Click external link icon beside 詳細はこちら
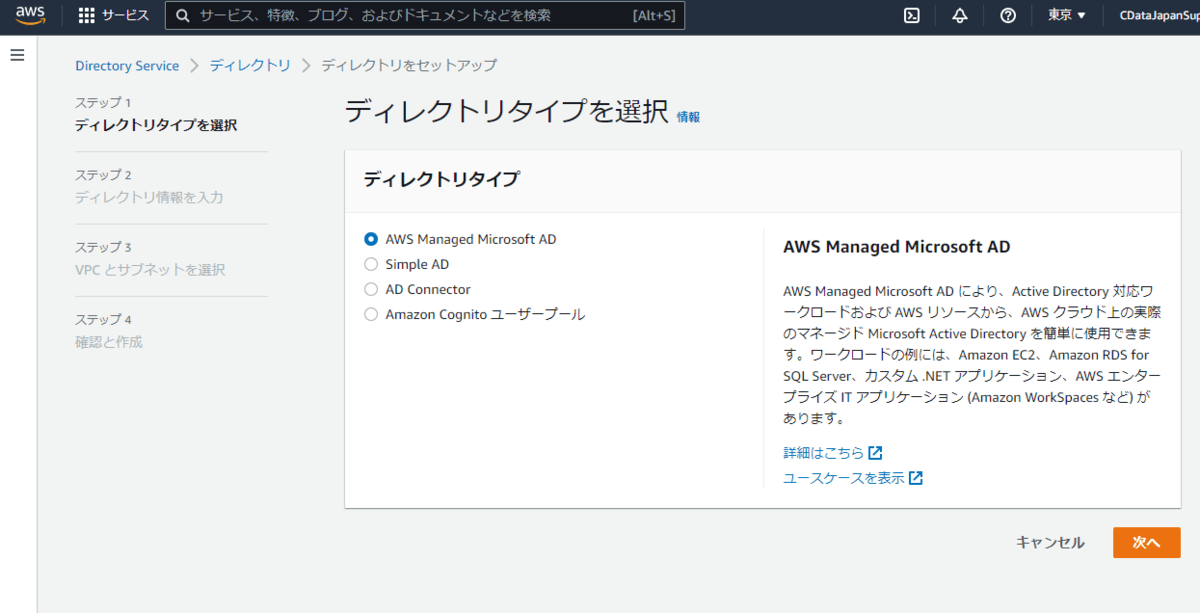This screenshot has height=613, width=1200. point(876,453)
